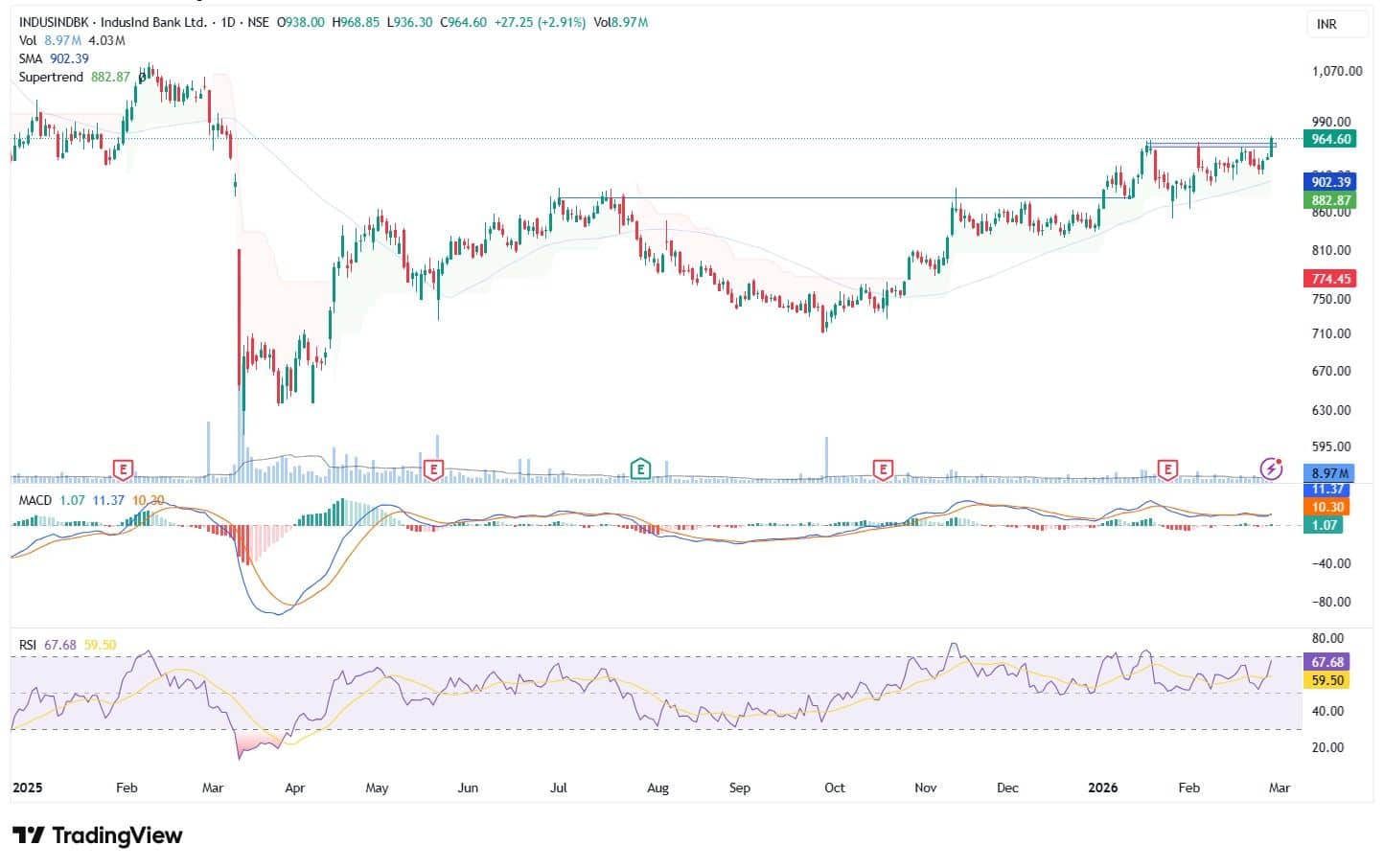Click the 2025 label on the time axis
This screenshot has width=1384, height=868.
tap(27, 788)
